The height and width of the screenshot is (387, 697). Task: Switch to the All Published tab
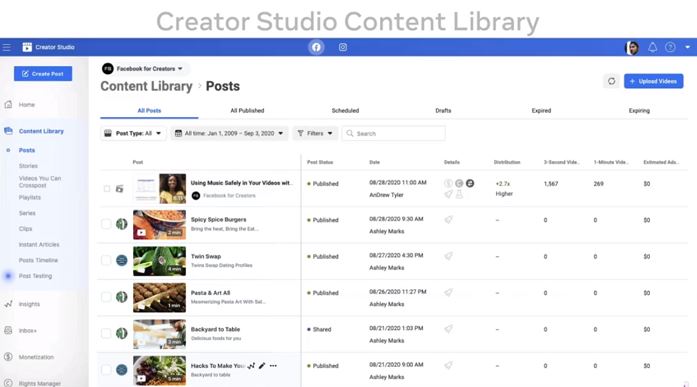247,111
